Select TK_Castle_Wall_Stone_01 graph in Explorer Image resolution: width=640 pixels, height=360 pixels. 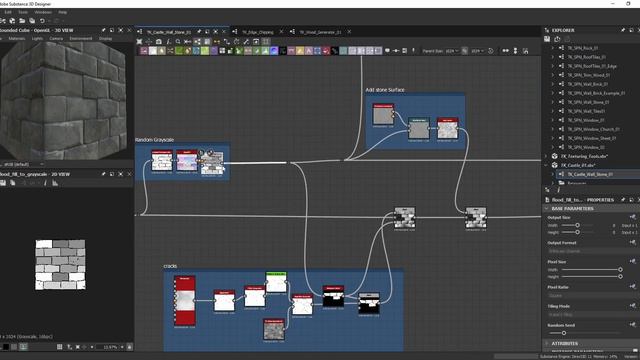[x=590, y=174]
